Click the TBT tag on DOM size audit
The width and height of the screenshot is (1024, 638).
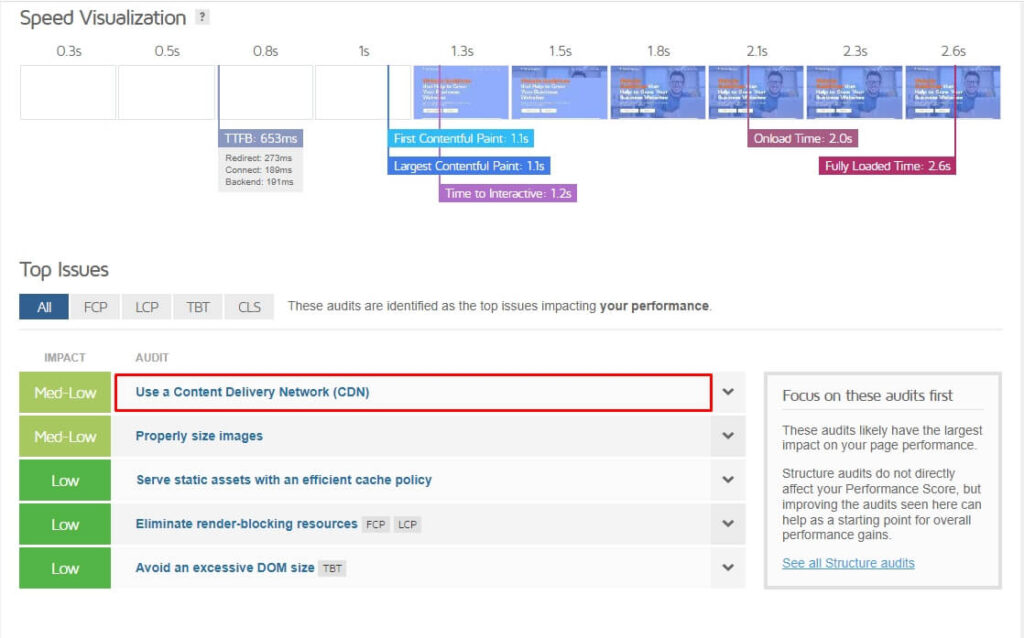(x=332, y=568)
